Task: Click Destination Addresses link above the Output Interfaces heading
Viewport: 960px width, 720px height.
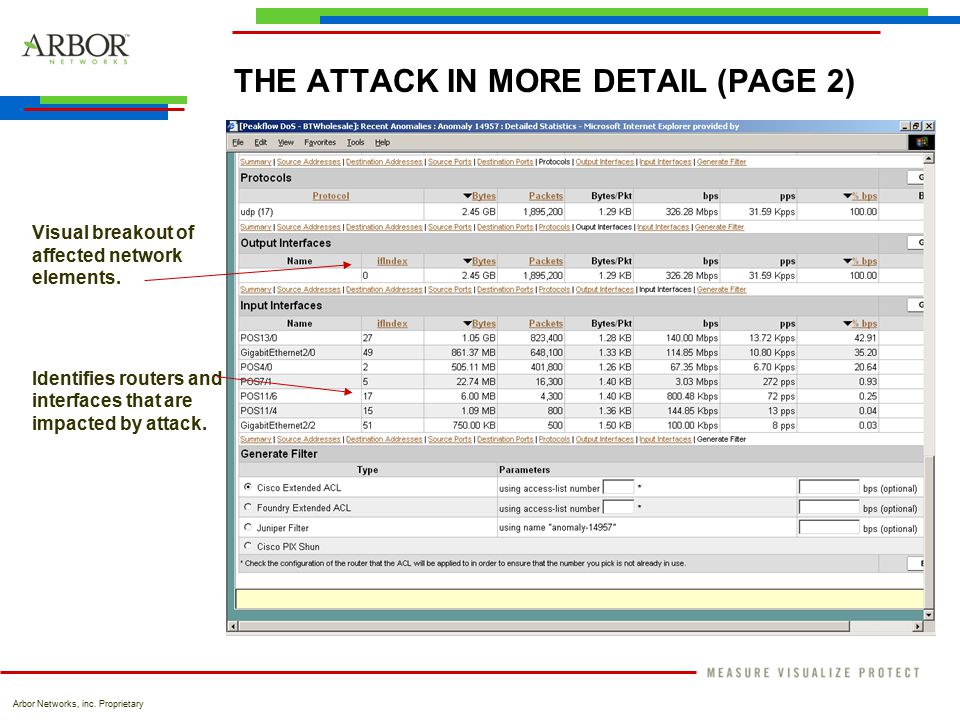Action: coord(384,227)
